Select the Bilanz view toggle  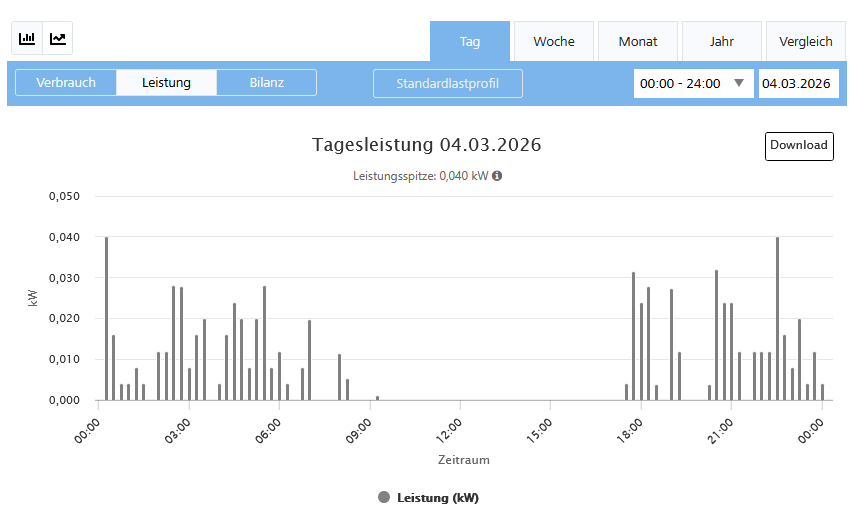(x=266, y=83)
